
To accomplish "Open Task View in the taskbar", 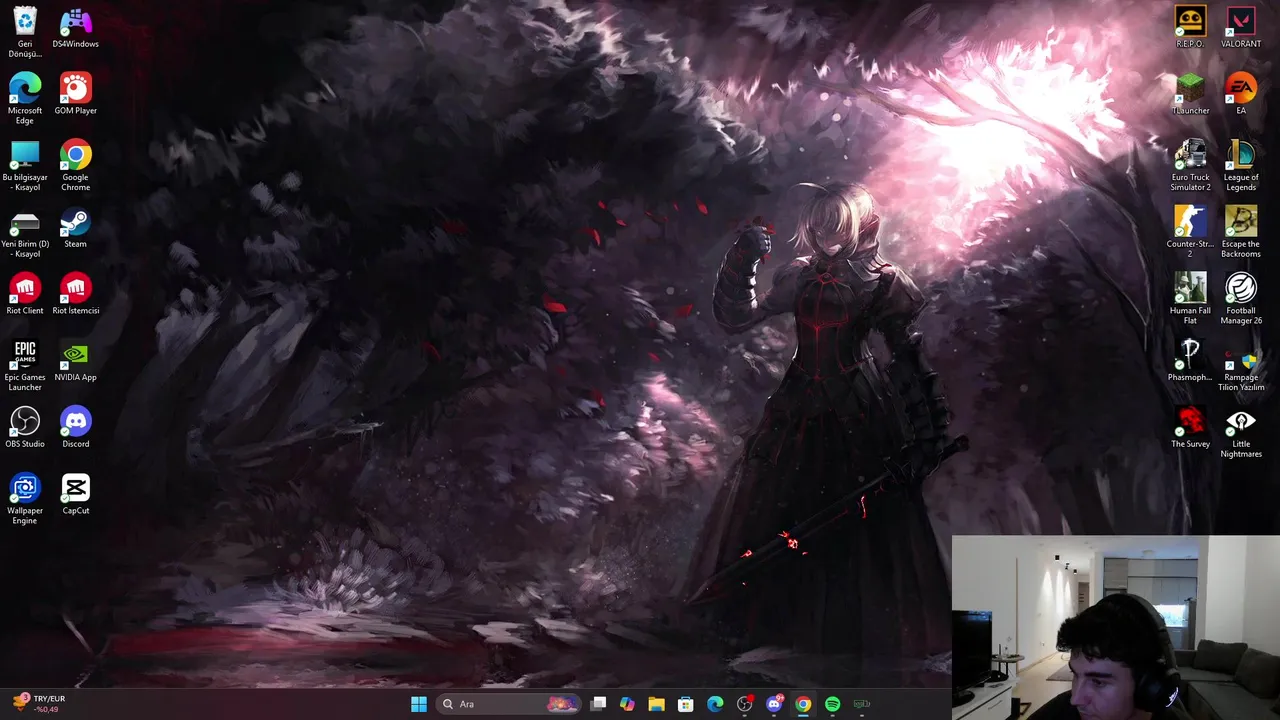I will point(598,704).
